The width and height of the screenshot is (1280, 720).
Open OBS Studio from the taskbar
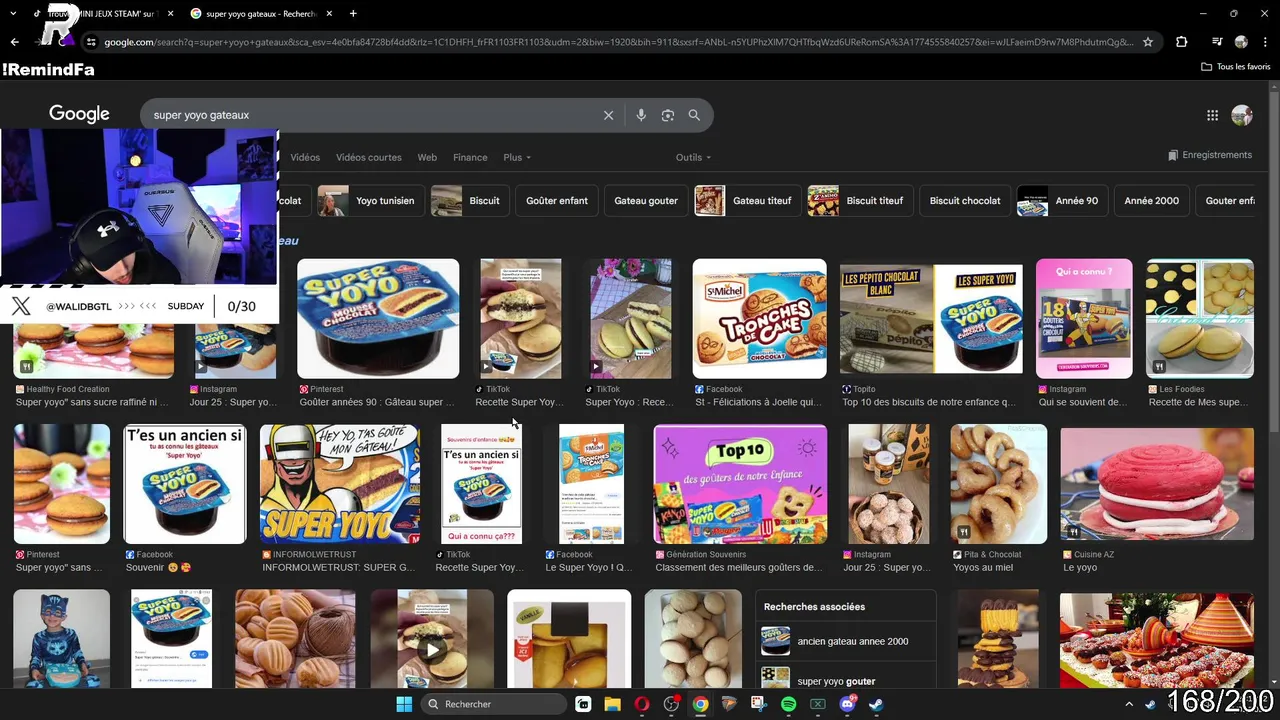[671, 704]
